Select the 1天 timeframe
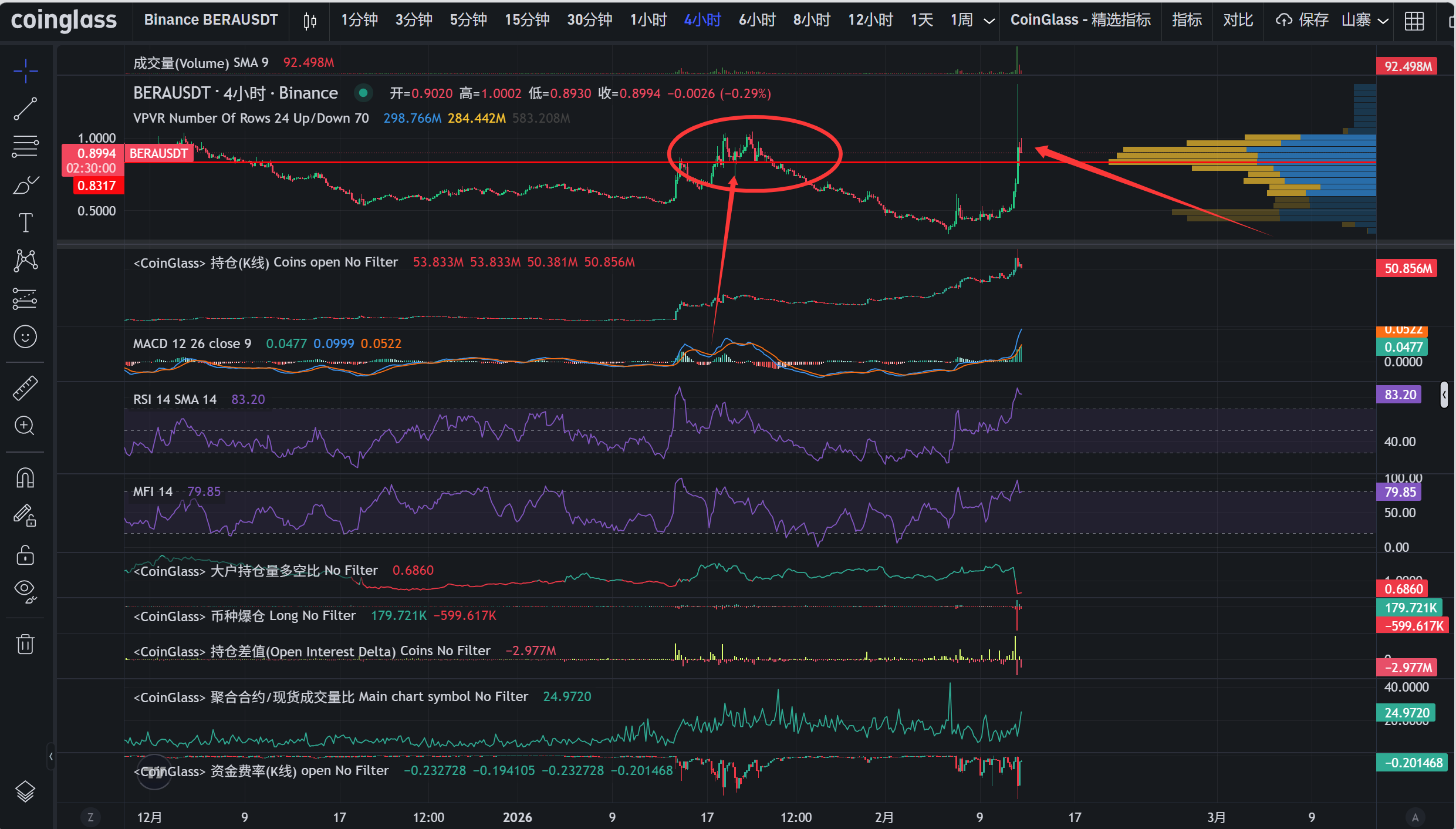 coord(921,21)
